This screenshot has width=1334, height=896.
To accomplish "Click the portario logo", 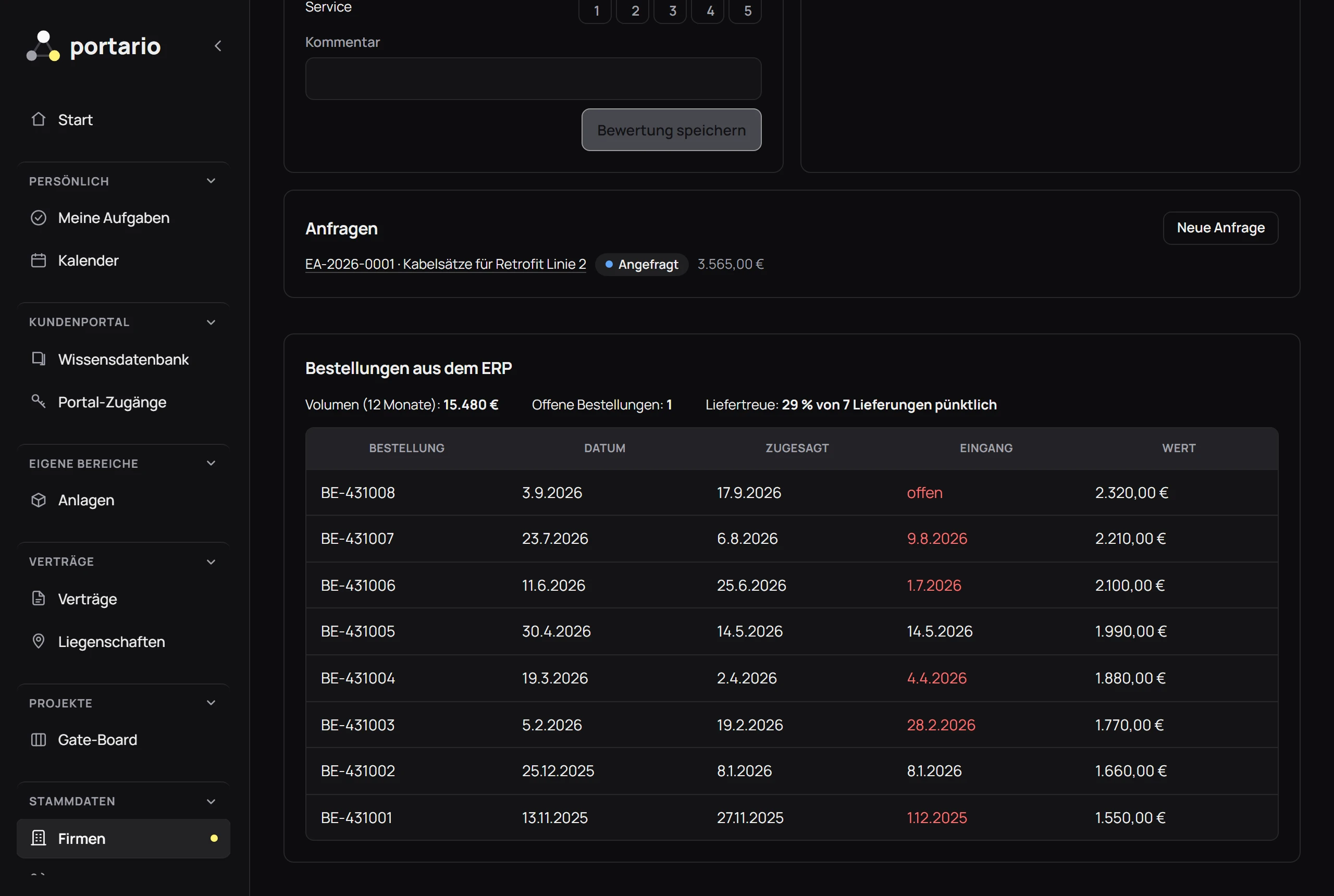I will coord(94,46).
